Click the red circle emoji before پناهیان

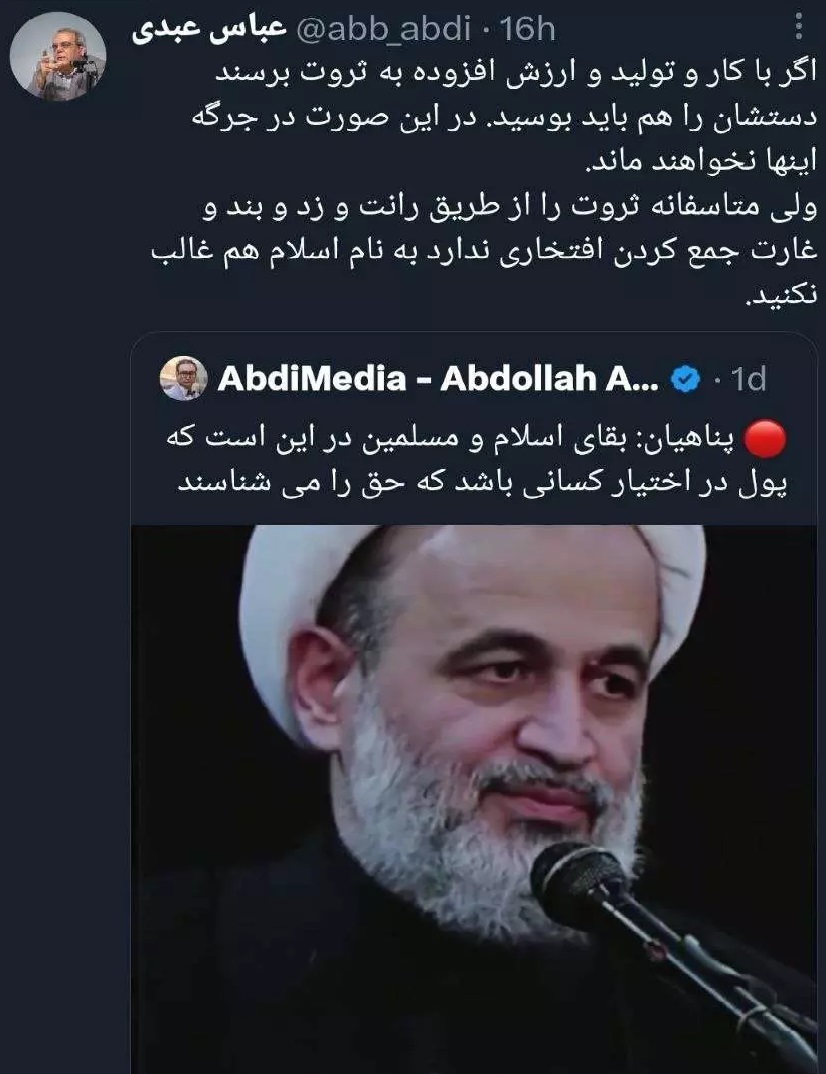click(x=765, y=439)
